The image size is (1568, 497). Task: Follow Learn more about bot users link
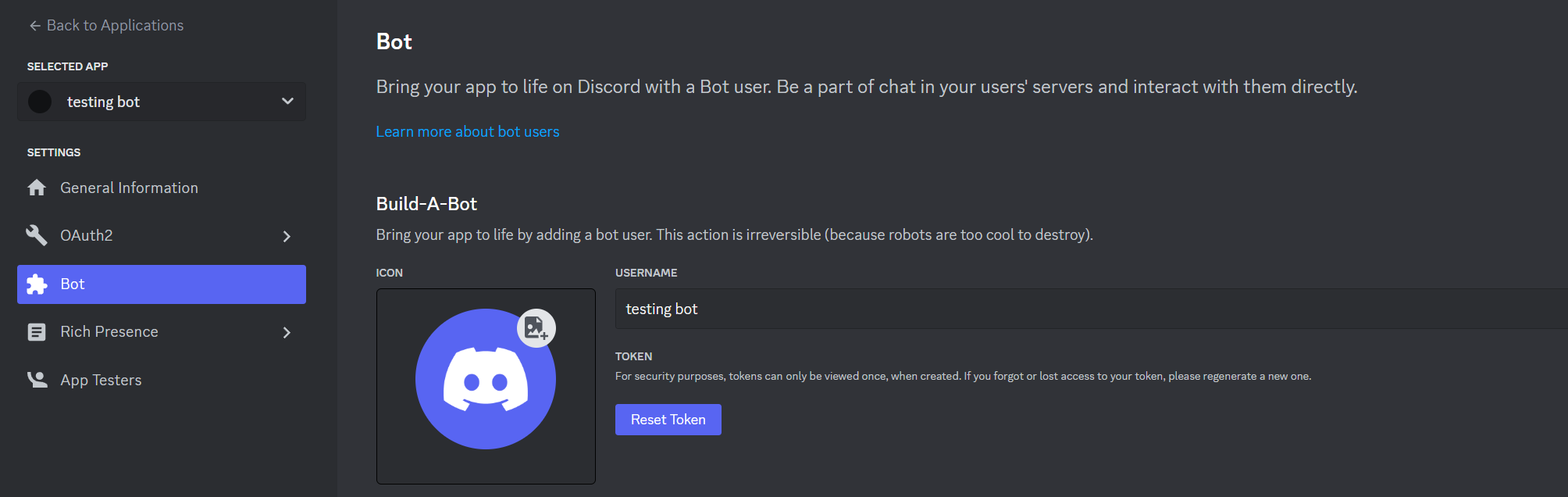pyautogui.click(x=468, y=131)
